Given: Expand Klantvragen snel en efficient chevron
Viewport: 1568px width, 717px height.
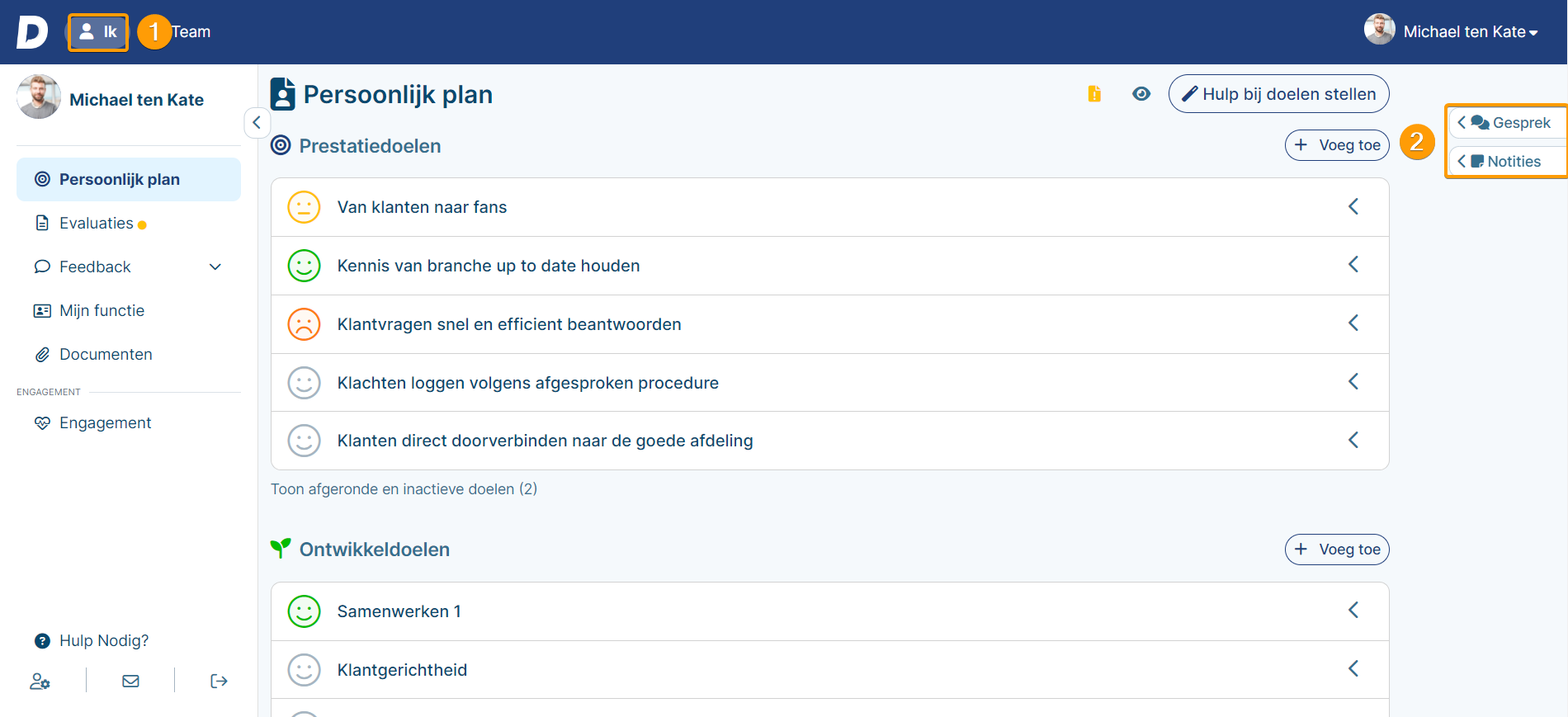Looking at the screenshot, I should pos(1353,323).
